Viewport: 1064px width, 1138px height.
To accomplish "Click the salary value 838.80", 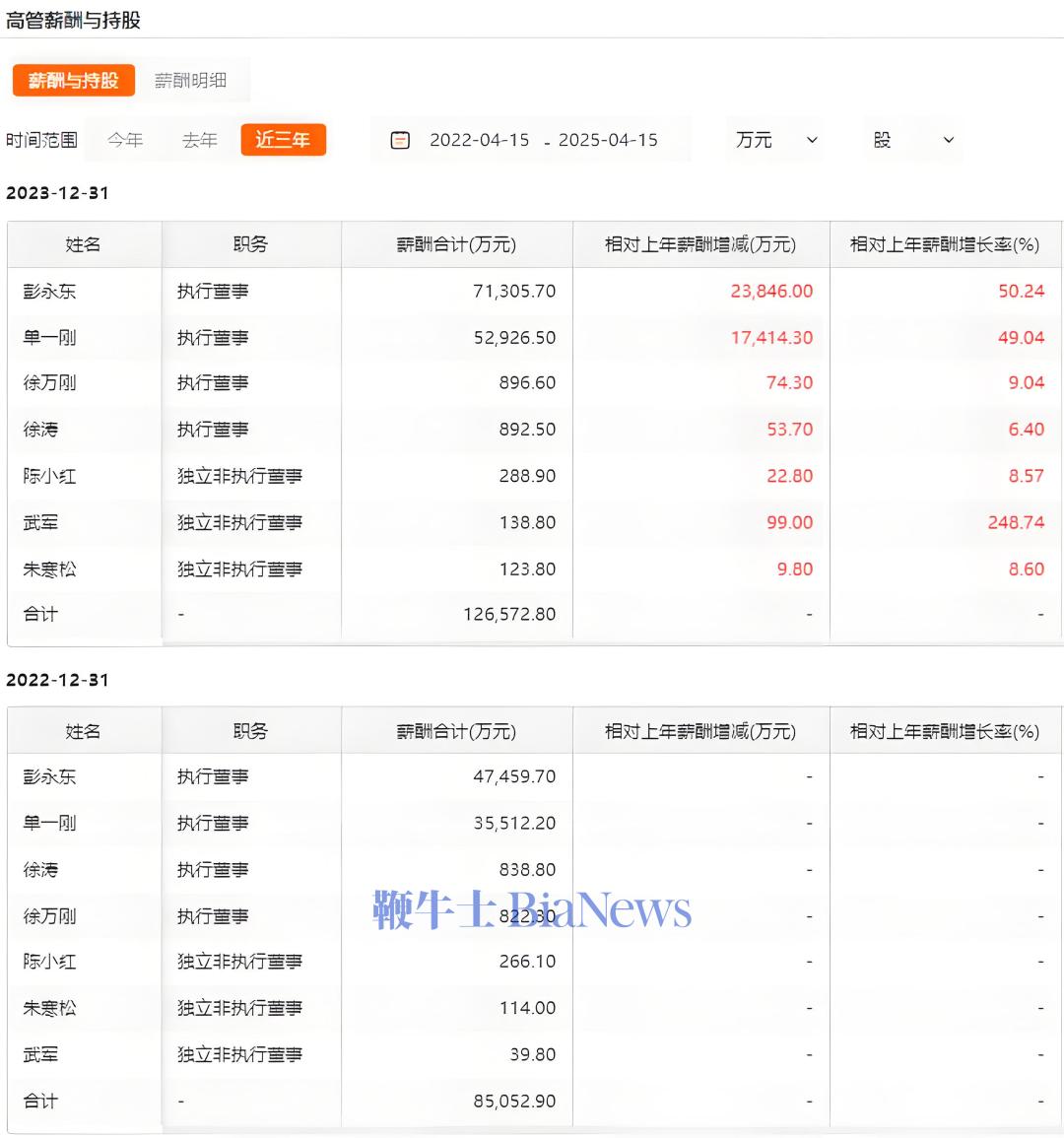I will tap(528, 869).
